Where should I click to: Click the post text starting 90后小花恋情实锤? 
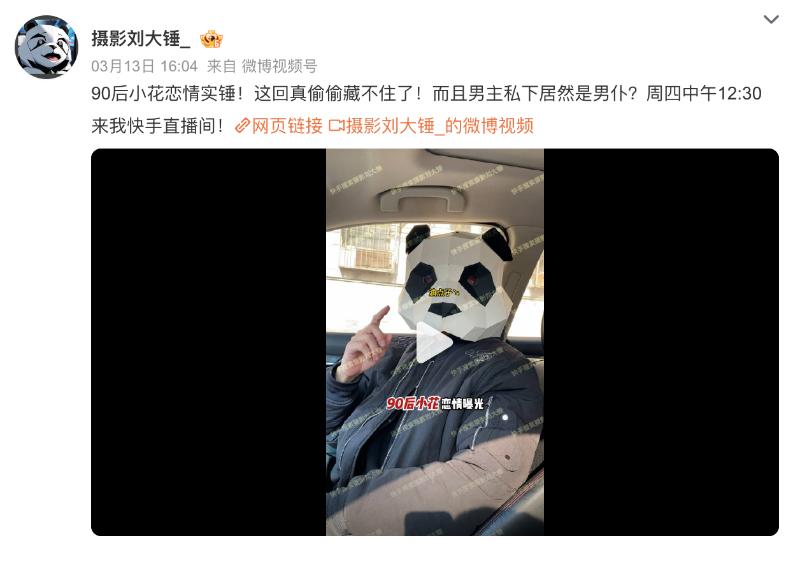click(x=426, y=94)
